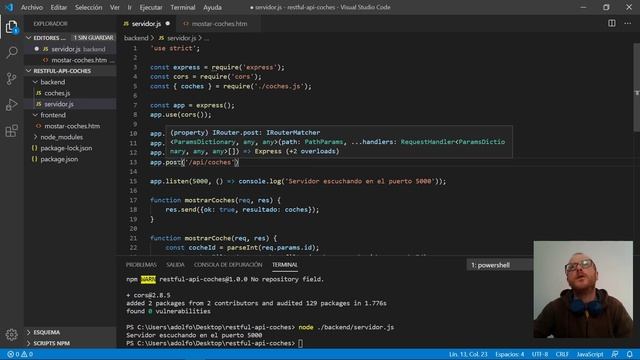Expand the node_modules folder
This screenshot has width=640, height=360.
36,137
